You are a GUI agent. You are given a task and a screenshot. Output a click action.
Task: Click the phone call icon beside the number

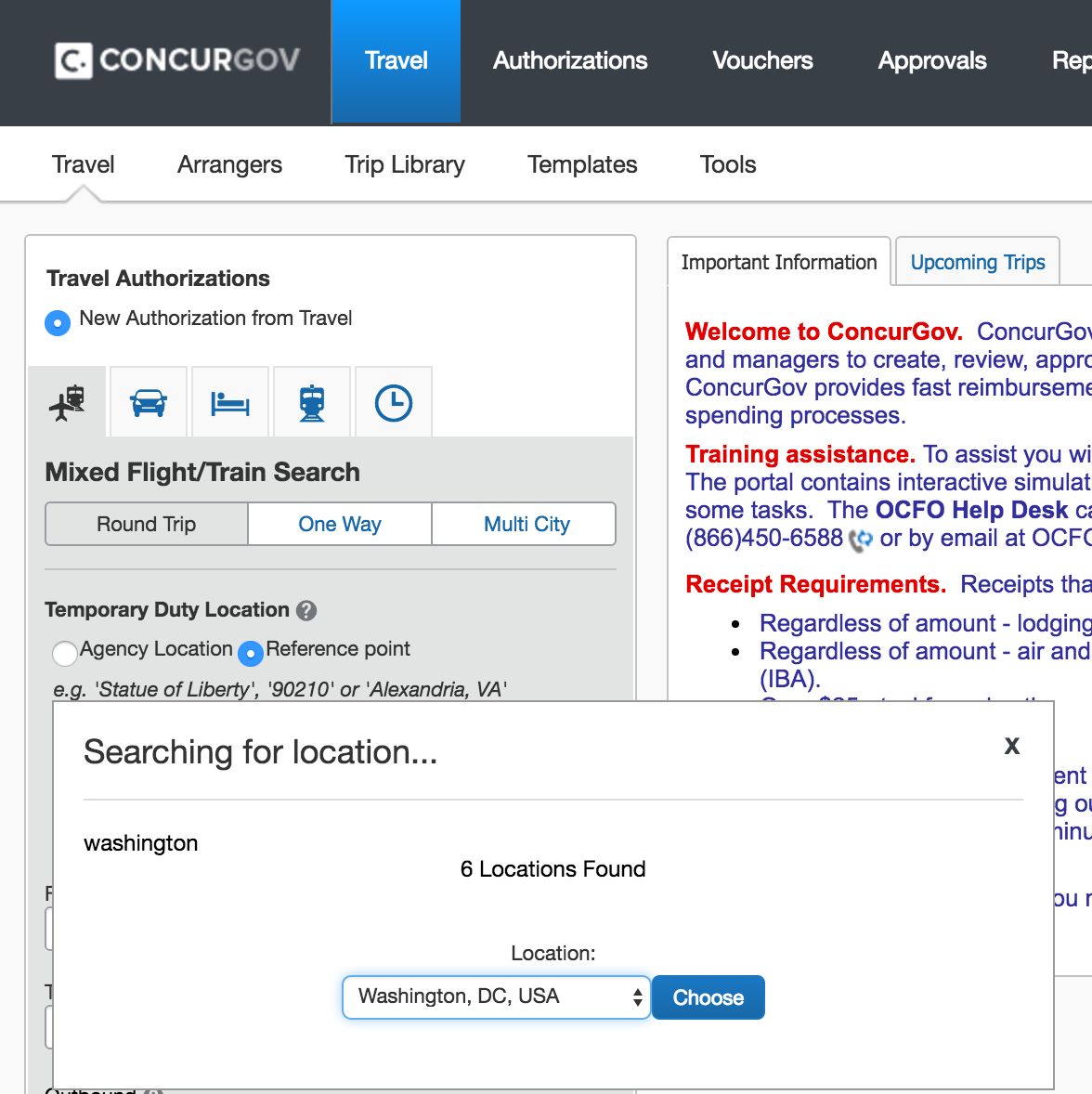click(x=861, y=540)
